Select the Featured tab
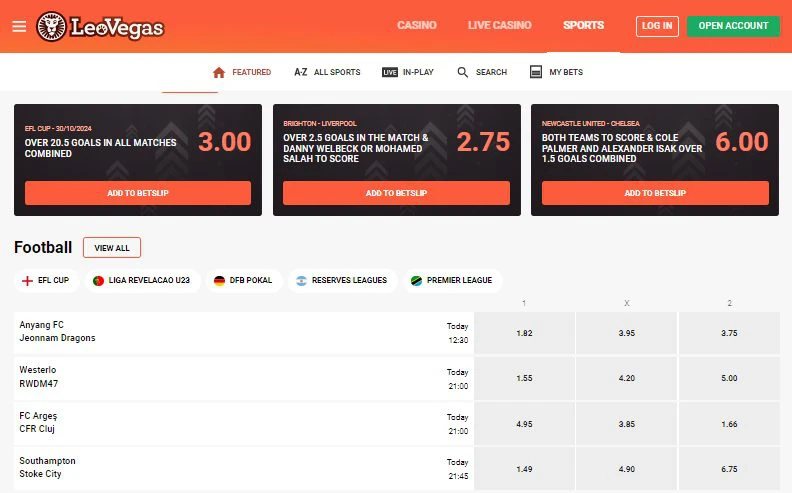 [241, 72]
